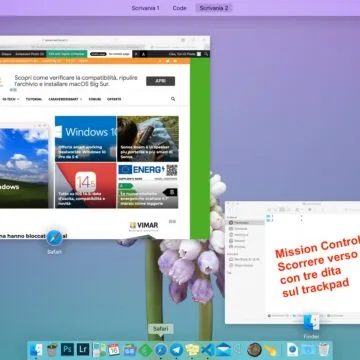Open the energy label article thumbnail

148,185
